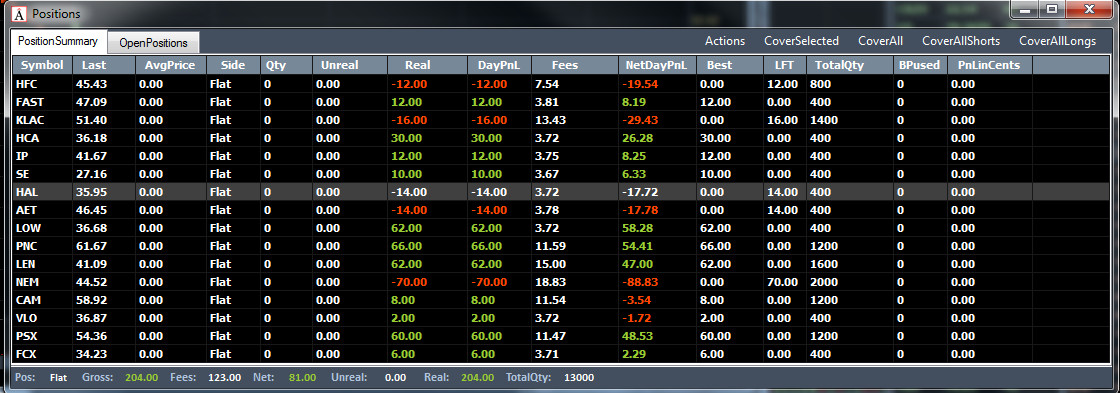1120x393 pixels.
Task: Open the Actions menu
Action: coord(725,41)
